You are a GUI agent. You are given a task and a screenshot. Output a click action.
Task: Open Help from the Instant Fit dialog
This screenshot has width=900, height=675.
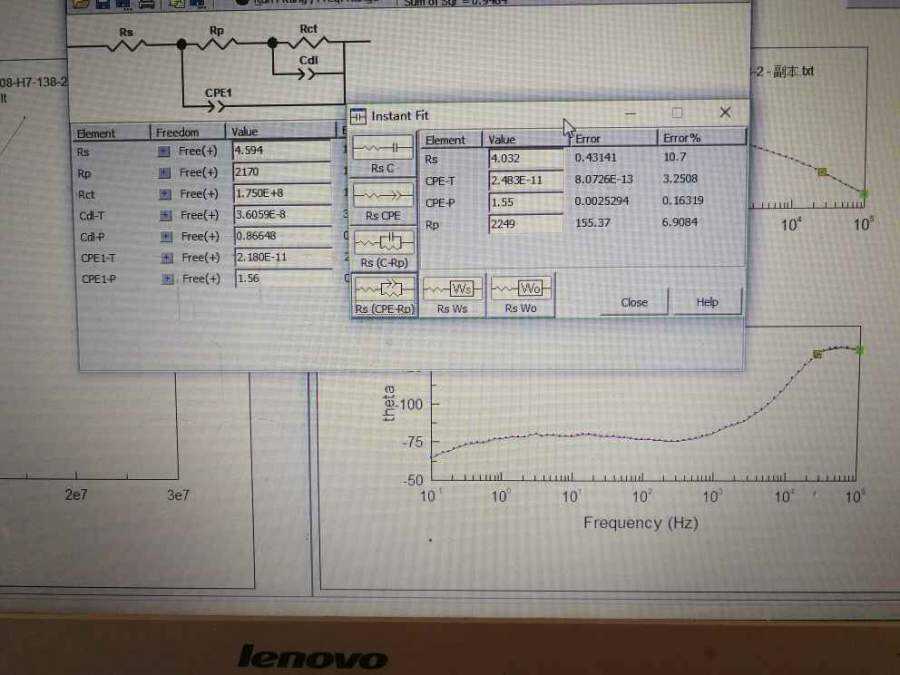tap(706, 302)
